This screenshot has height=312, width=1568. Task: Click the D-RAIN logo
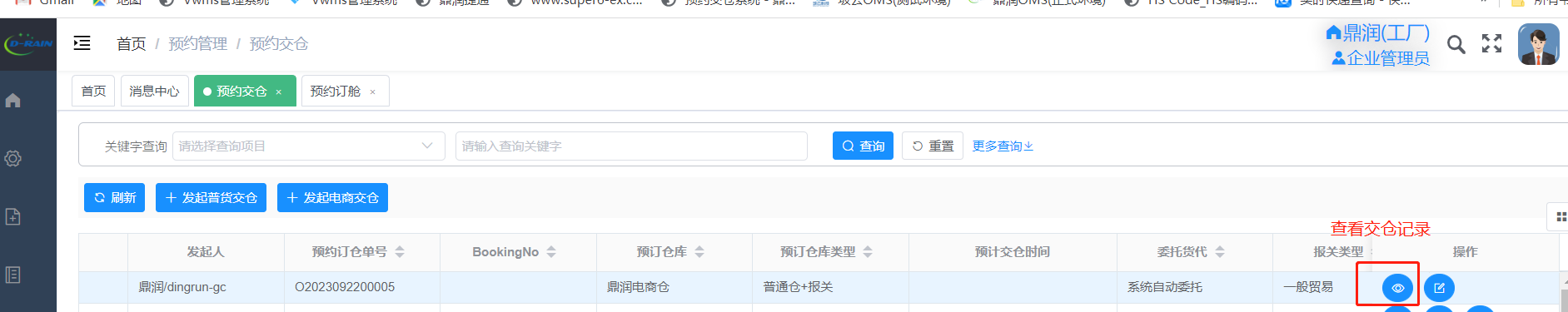click(28, 43)
